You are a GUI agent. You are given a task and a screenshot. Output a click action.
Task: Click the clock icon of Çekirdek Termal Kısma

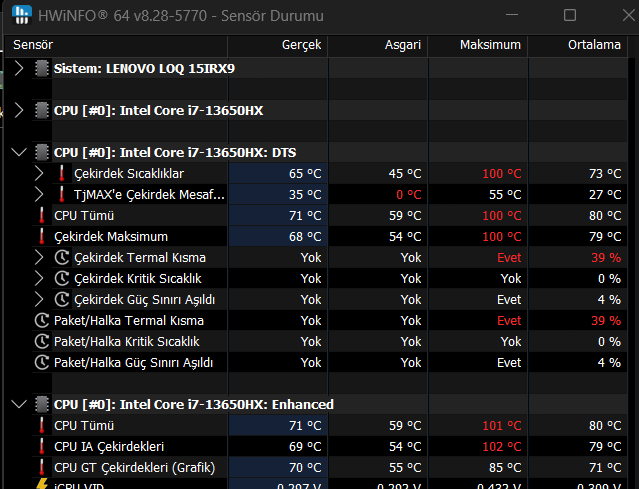(x=62, y=258)
